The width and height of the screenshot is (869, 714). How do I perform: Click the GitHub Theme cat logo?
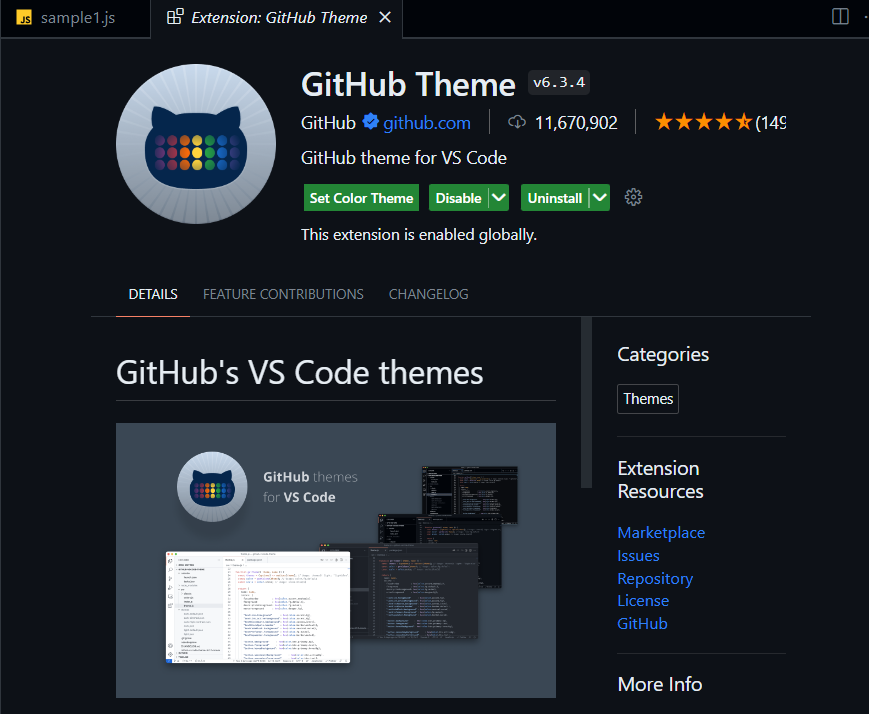[x=196, y=143]
